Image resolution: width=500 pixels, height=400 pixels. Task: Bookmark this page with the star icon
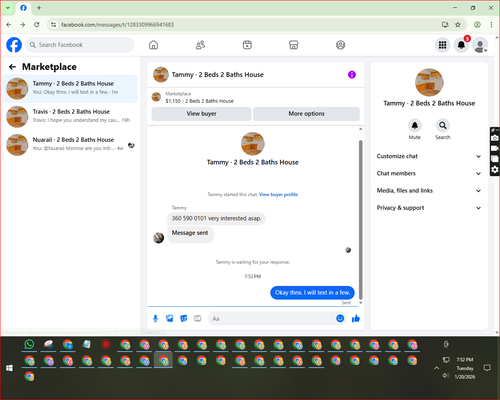pos(458,24)
